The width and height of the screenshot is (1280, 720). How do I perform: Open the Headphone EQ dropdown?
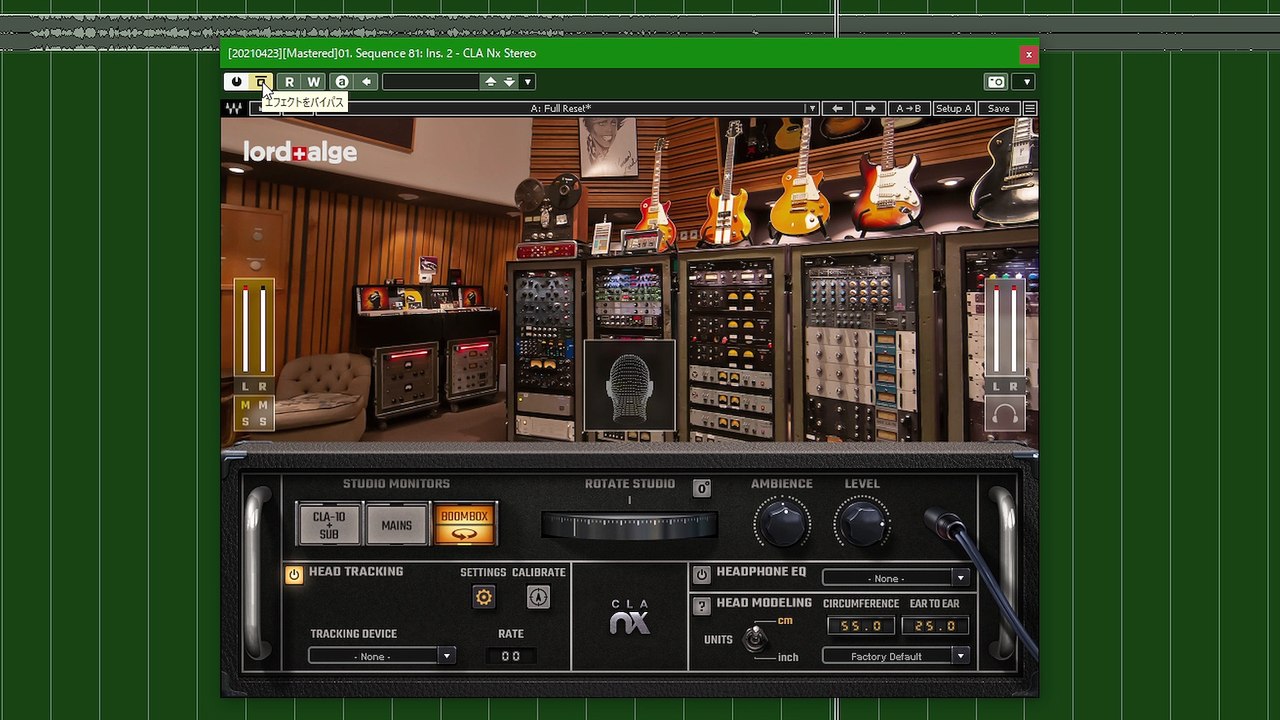pos(895,578)
